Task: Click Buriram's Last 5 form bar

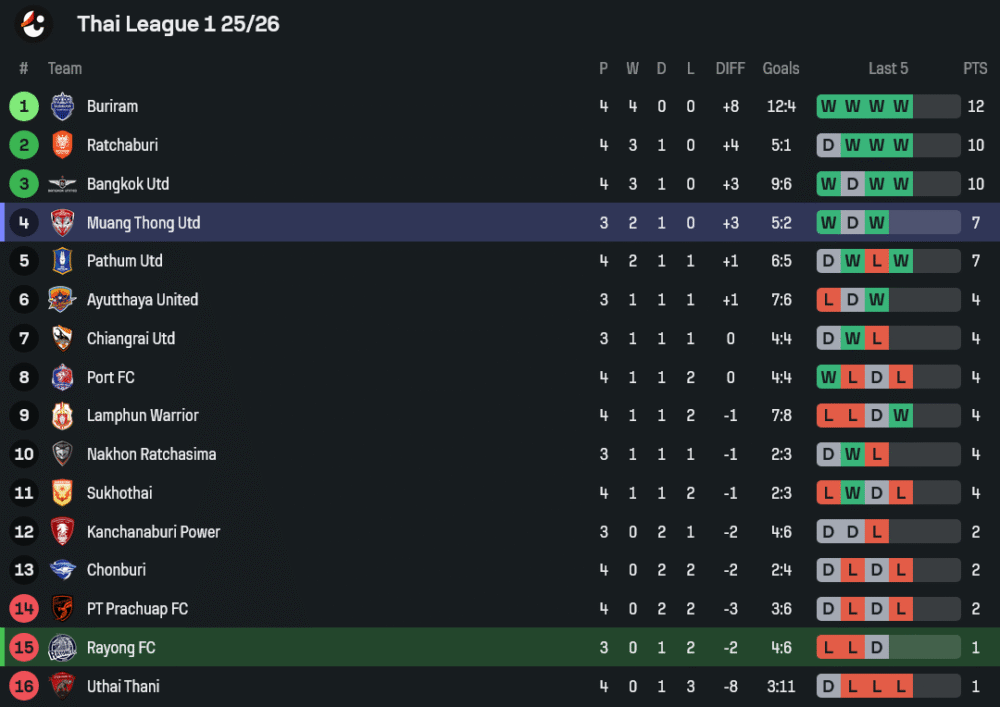Action: (888, 106)
